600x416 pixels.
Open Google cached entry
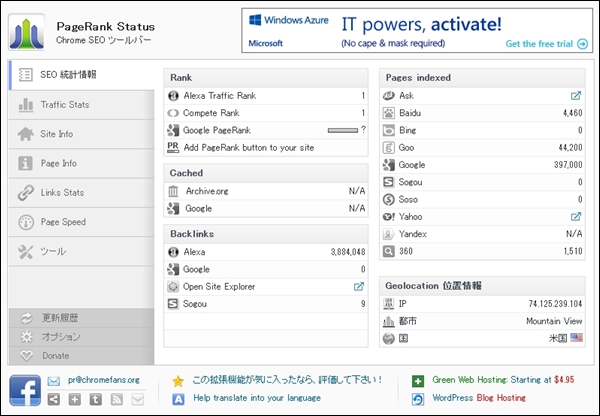(266, 209)
